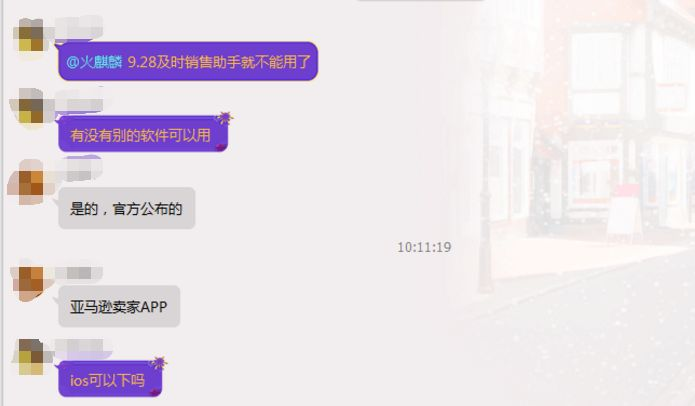
Task: Click avatar beside the @火麒麟 message
Action: pos(31,35)
